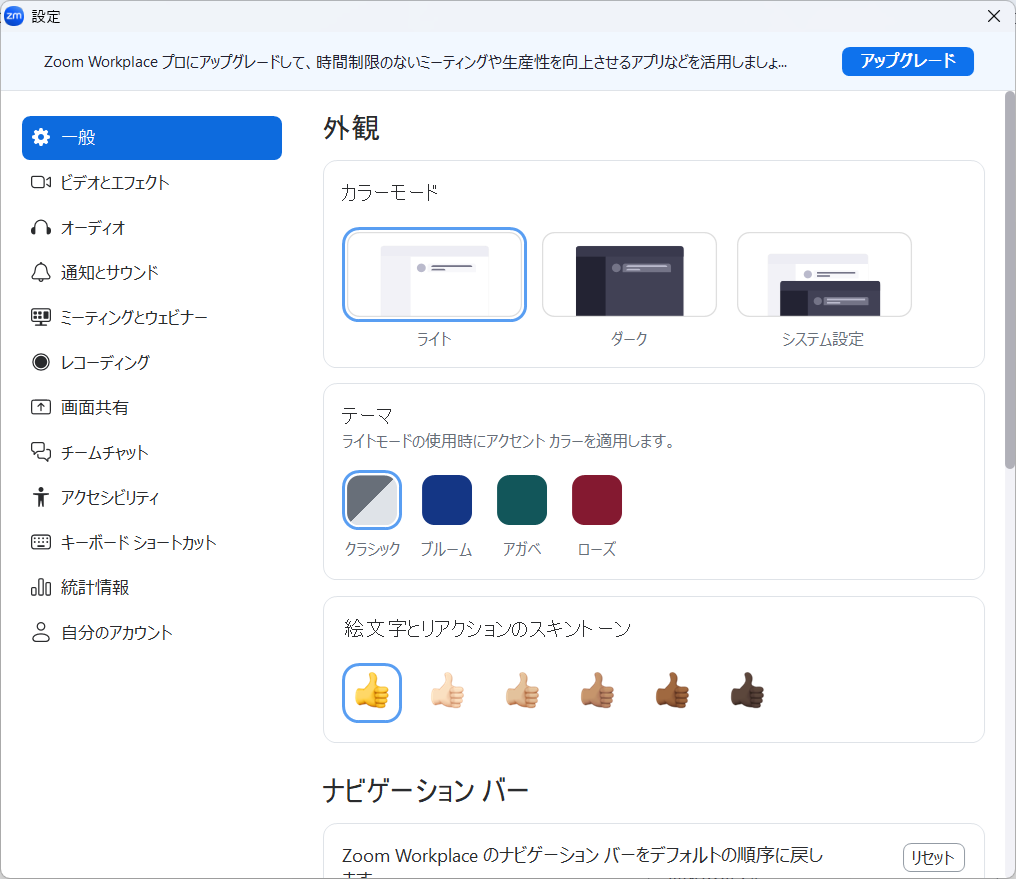Click the オーディオ headphones icon

(41, 227)
